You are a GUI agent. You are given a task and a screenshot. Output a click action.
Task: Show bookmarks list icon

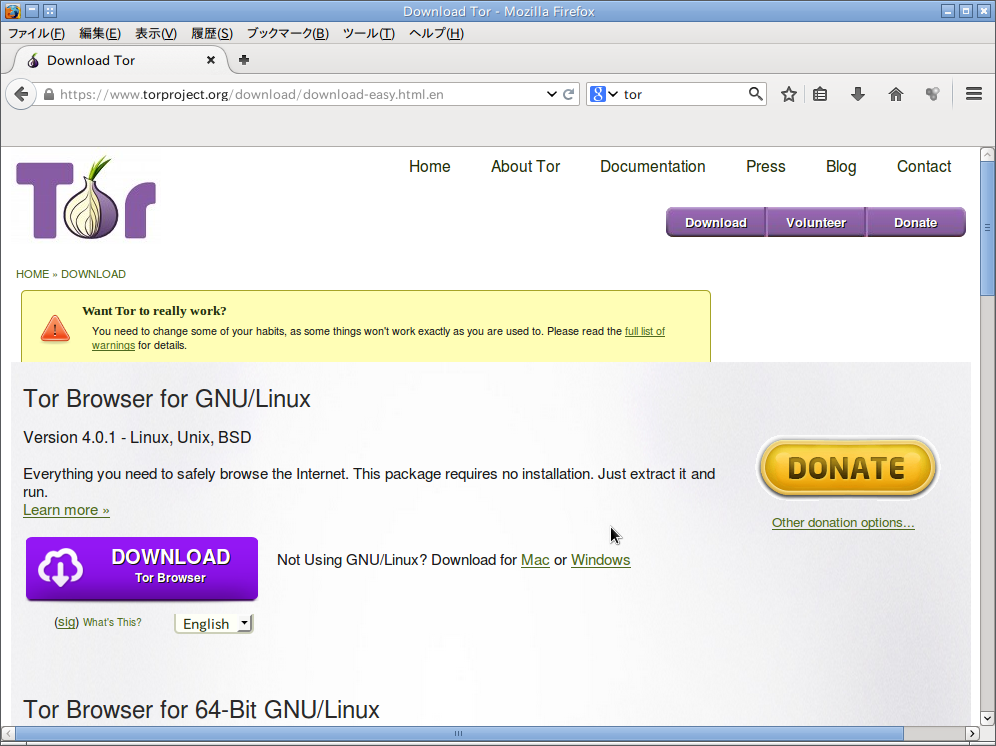(x=820, y=95)
